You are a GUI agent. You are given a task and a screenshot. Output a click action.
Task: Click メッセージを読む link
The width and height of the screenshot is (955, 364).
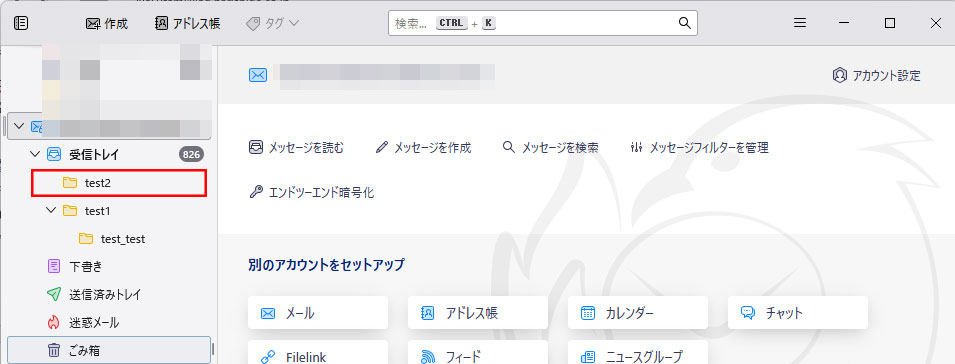tap(297, 147)
